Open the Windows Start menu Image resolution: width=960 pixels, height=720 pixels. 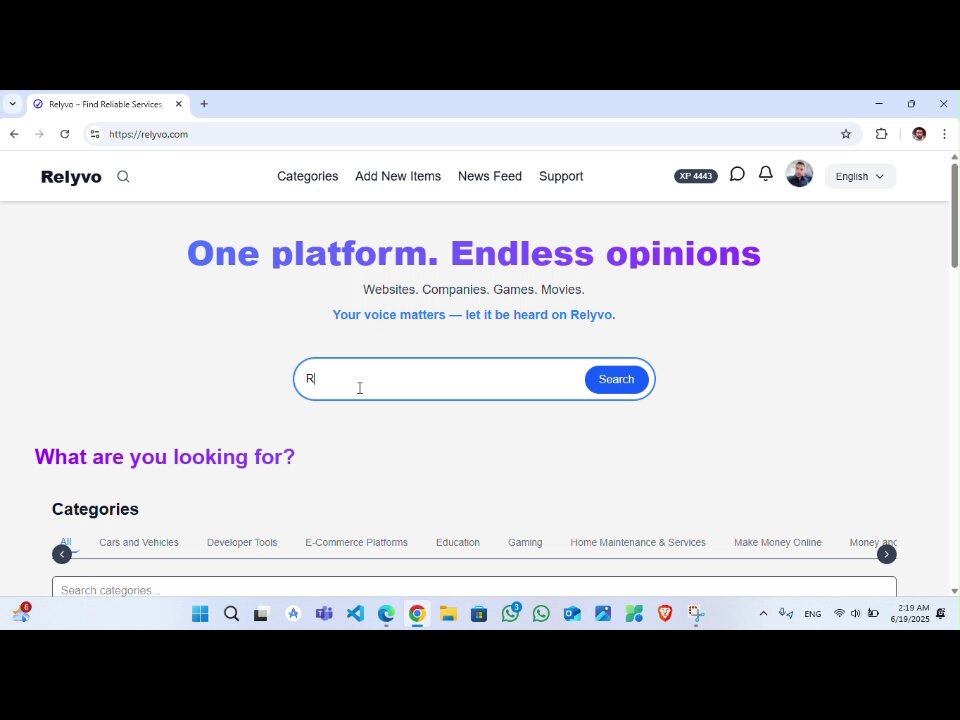pyautogui.click(x=200, y=613)
